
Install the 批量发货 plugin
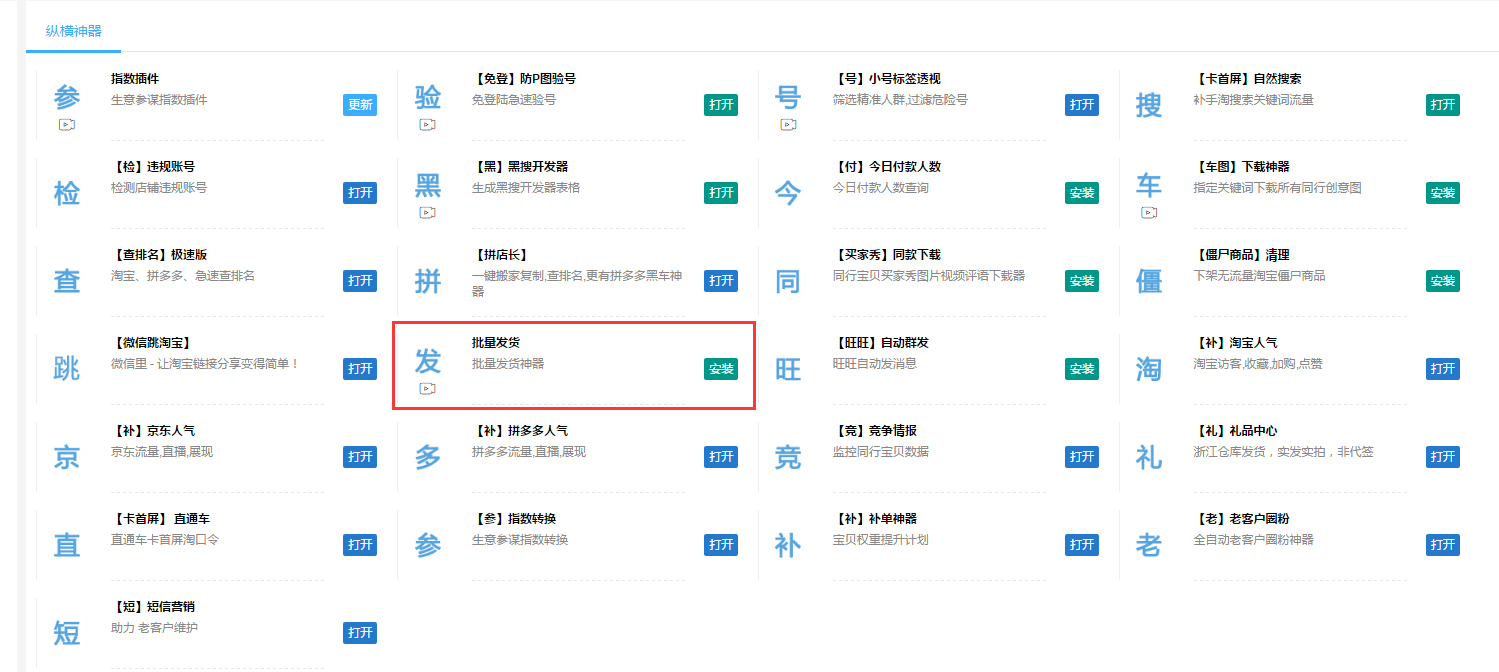click(x=721, y=369)
